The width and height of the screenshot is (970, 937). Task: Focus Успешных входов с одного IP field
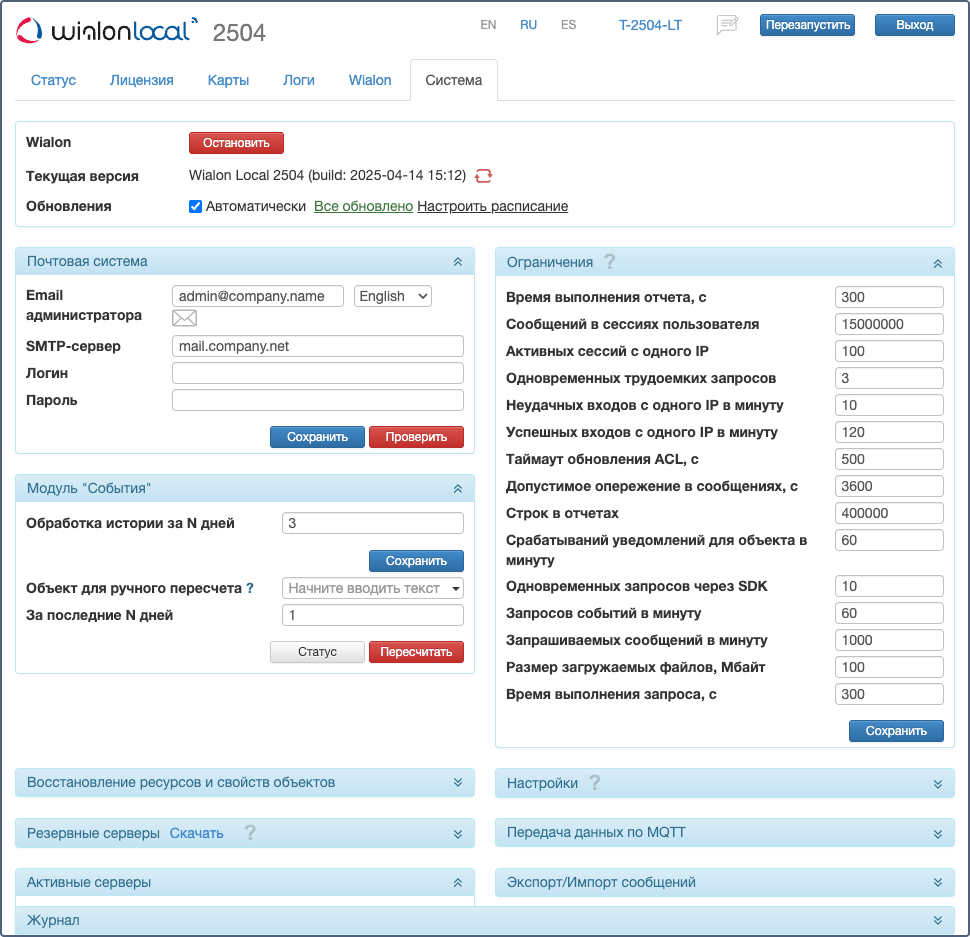tap(889, 432)
